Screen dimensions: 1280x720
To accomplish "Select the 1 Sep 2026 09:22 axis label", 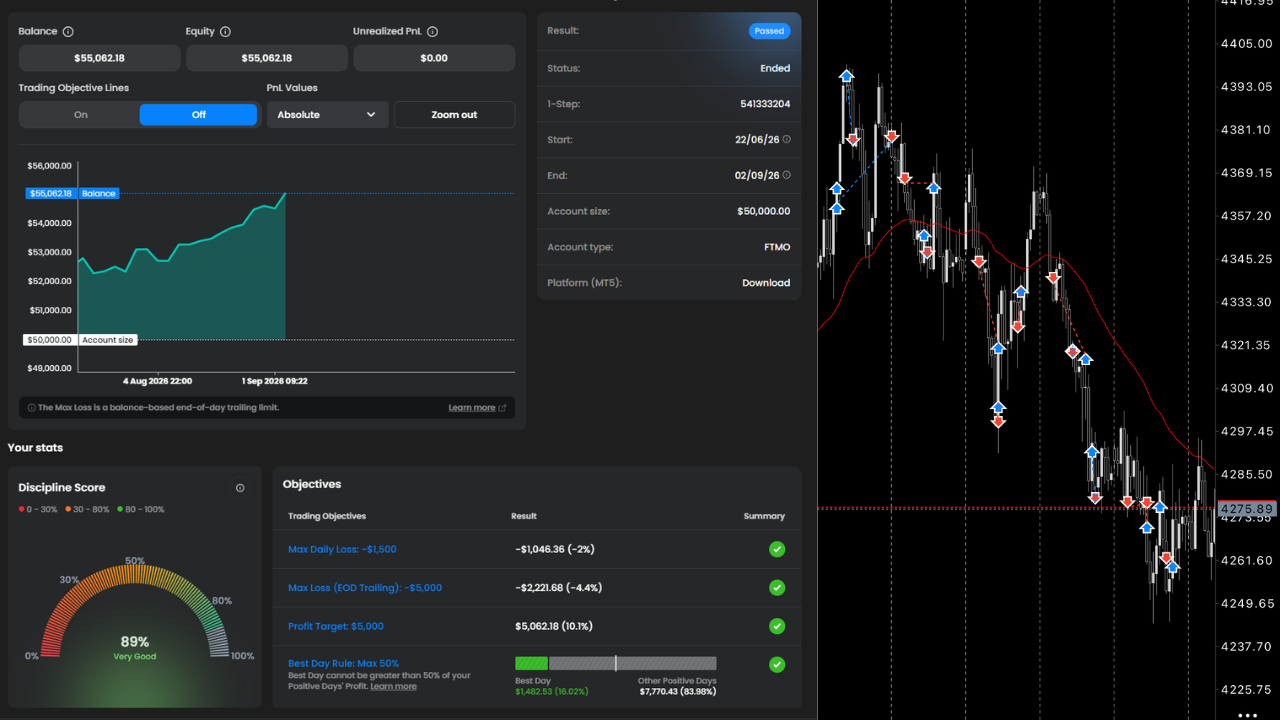I will (x=275, y=381).
